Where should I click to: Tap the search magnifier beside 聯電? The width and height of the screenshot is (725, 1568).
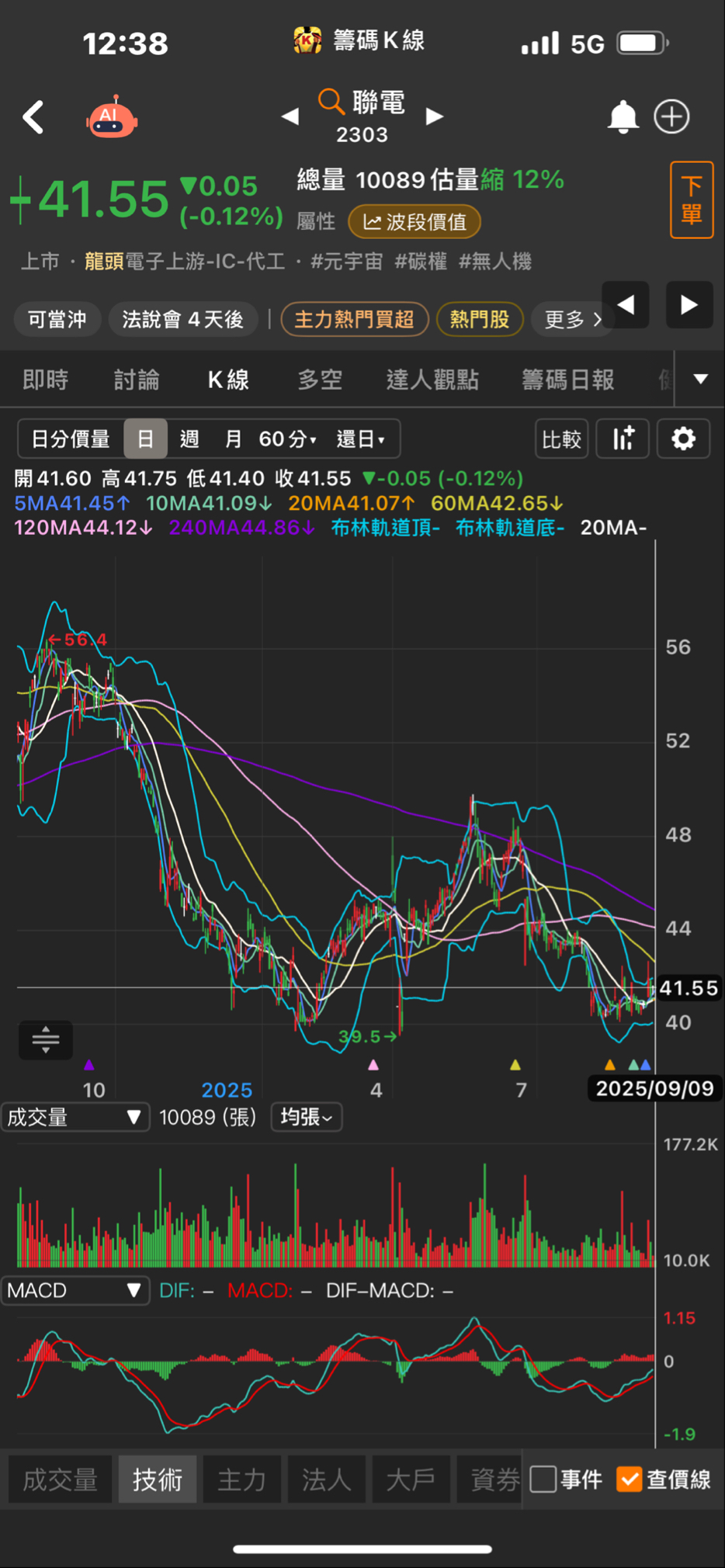pos(331,102)
